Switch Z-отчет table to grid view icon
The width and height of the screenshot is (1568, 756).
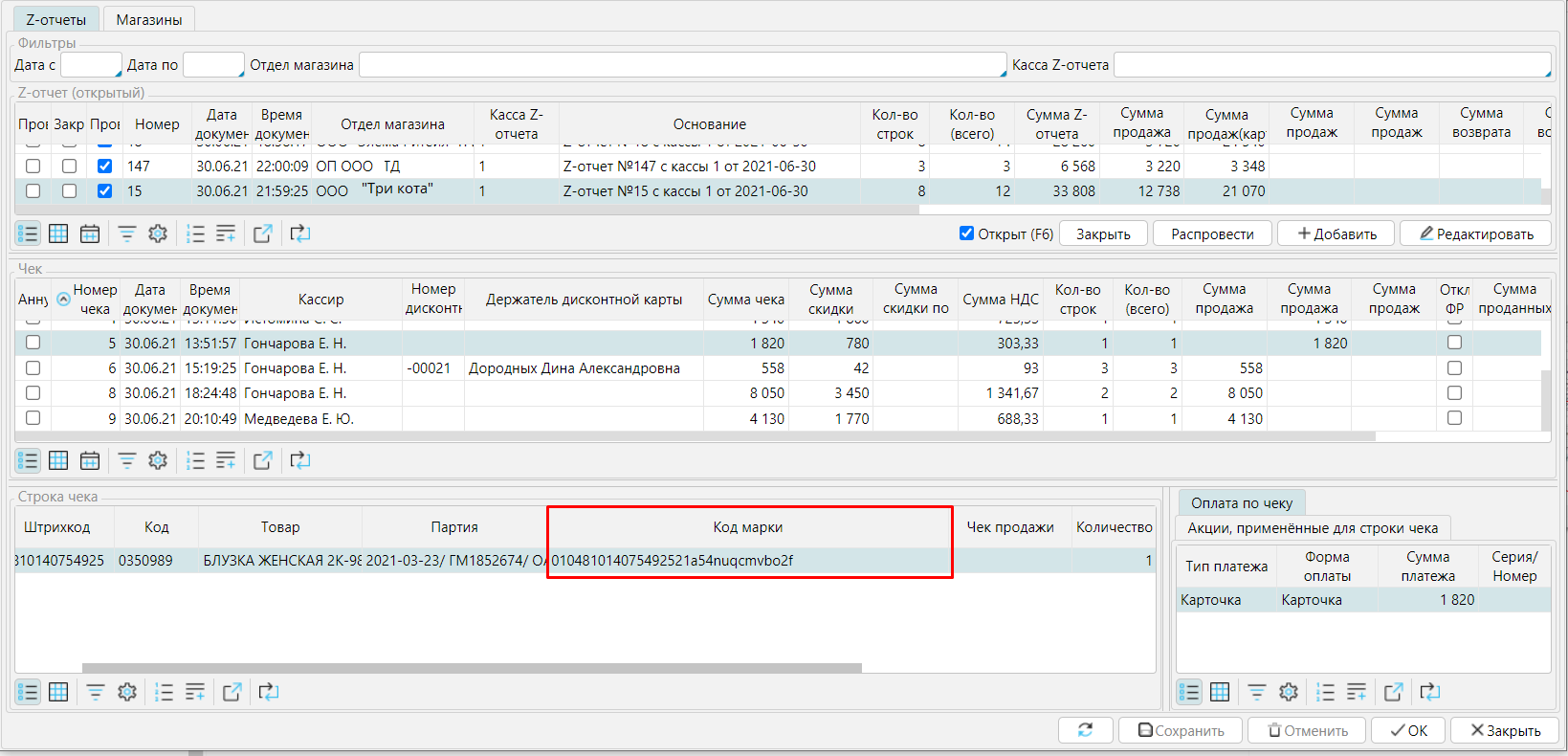(58, 233)
